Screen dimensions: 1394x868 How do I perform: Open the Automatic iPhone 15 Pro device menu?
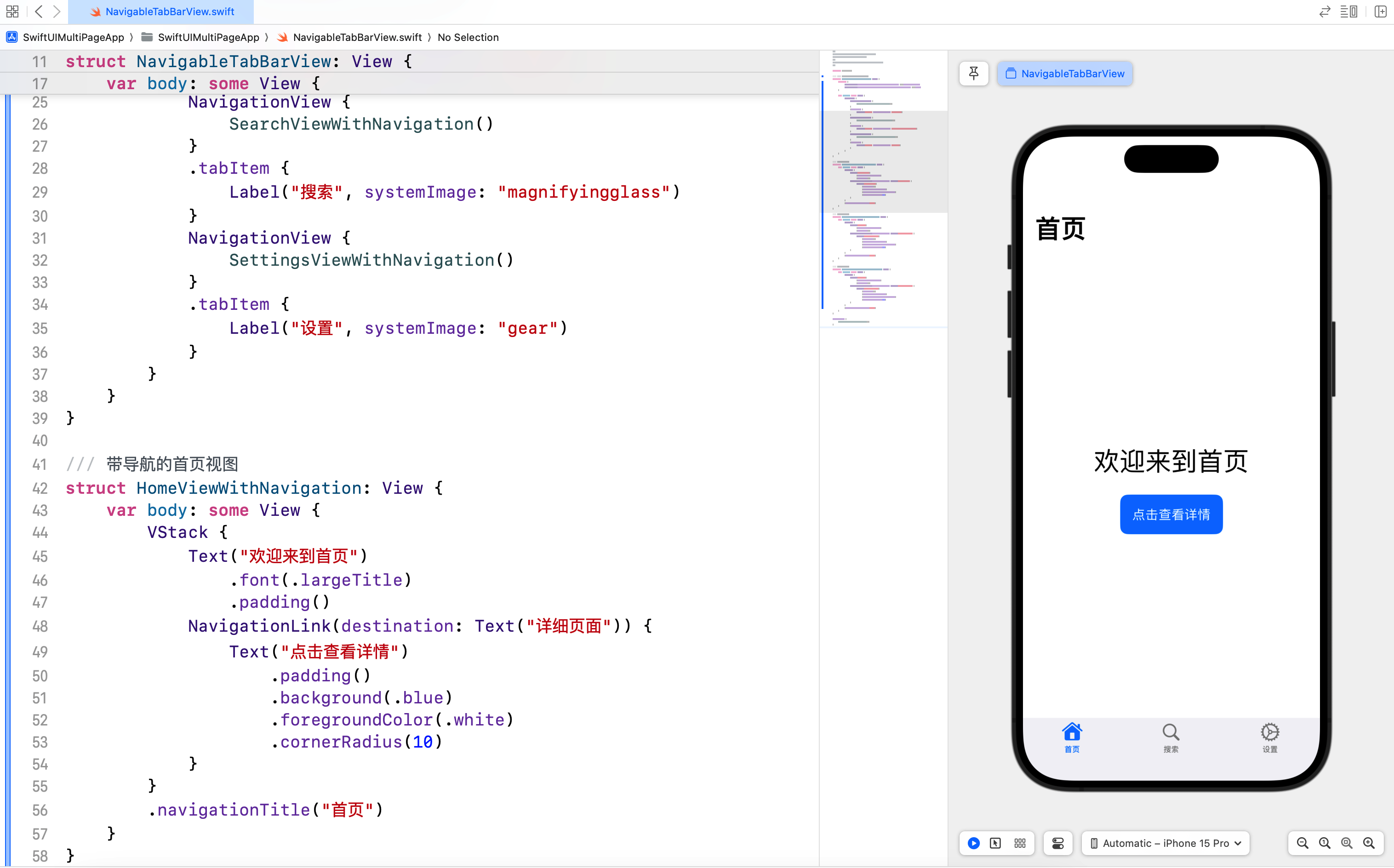1165,843
